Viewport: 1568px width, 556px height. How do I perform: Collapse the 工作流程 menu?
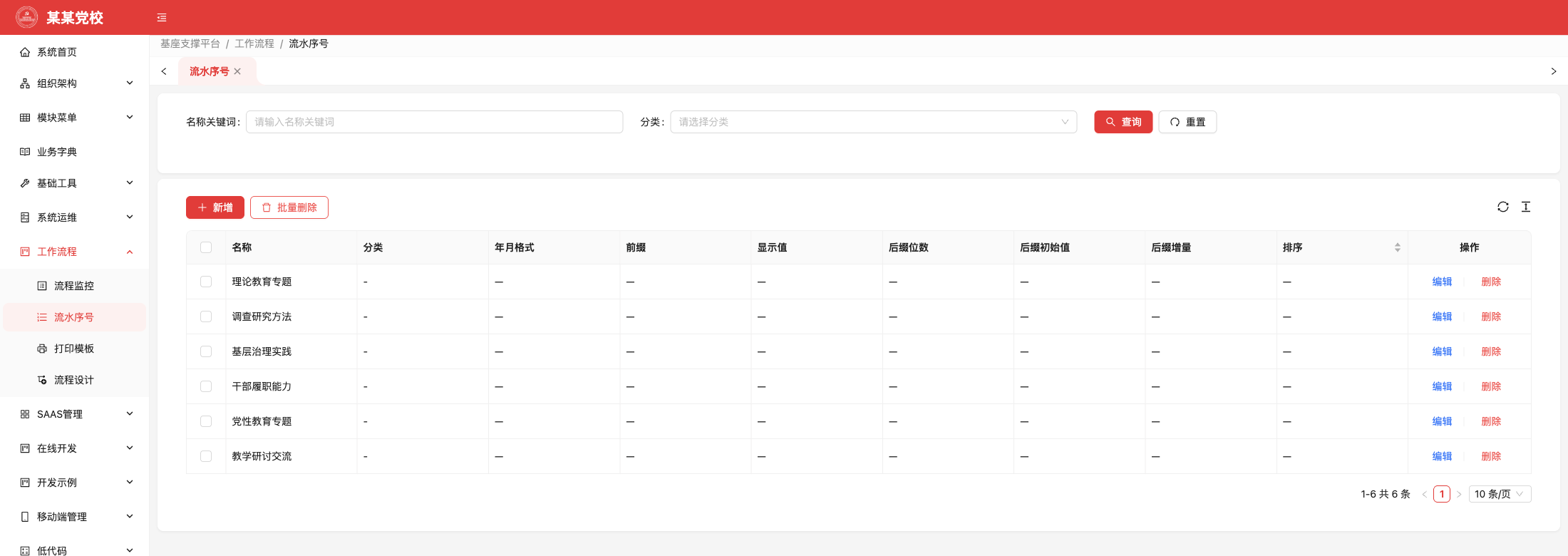tap(75, 252)
